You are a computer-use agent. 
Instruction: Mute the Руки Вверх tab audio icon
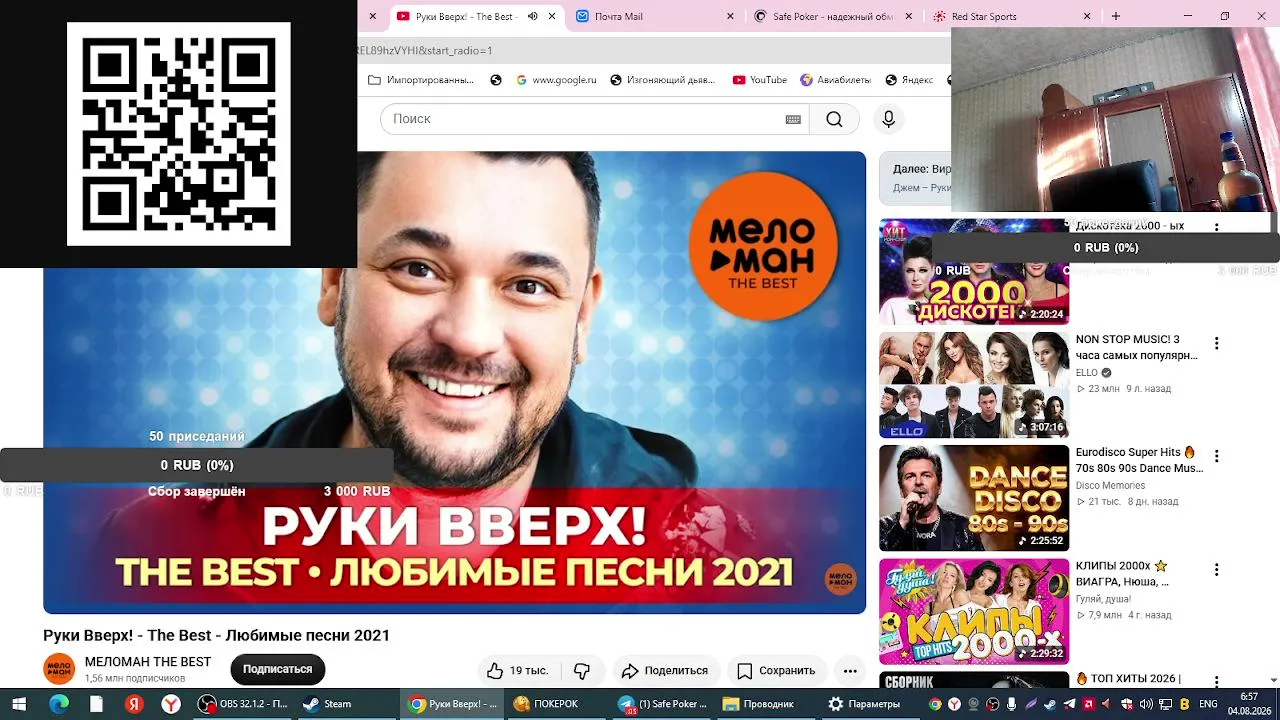coord(532,16)
